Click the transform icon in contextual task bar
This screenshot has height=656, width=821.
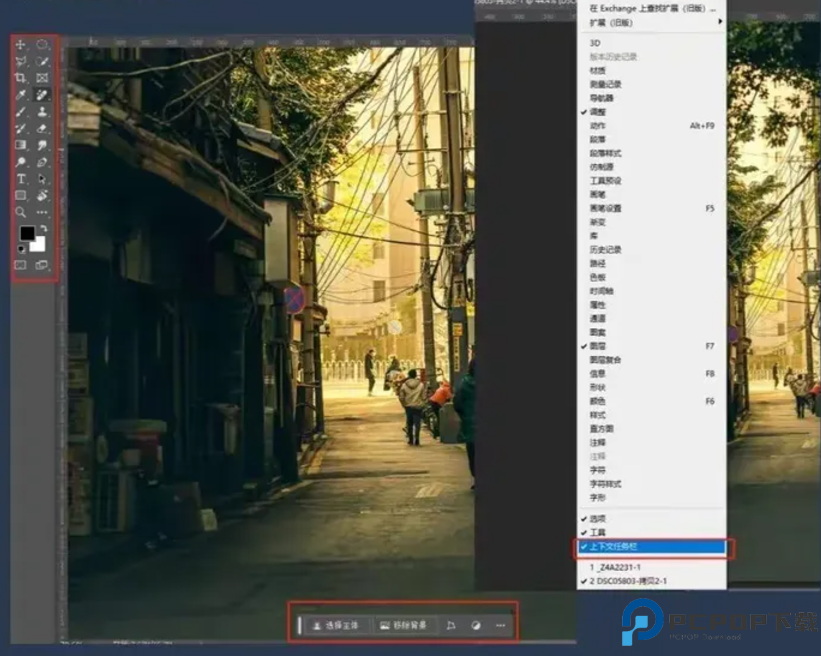click(451, 625)
